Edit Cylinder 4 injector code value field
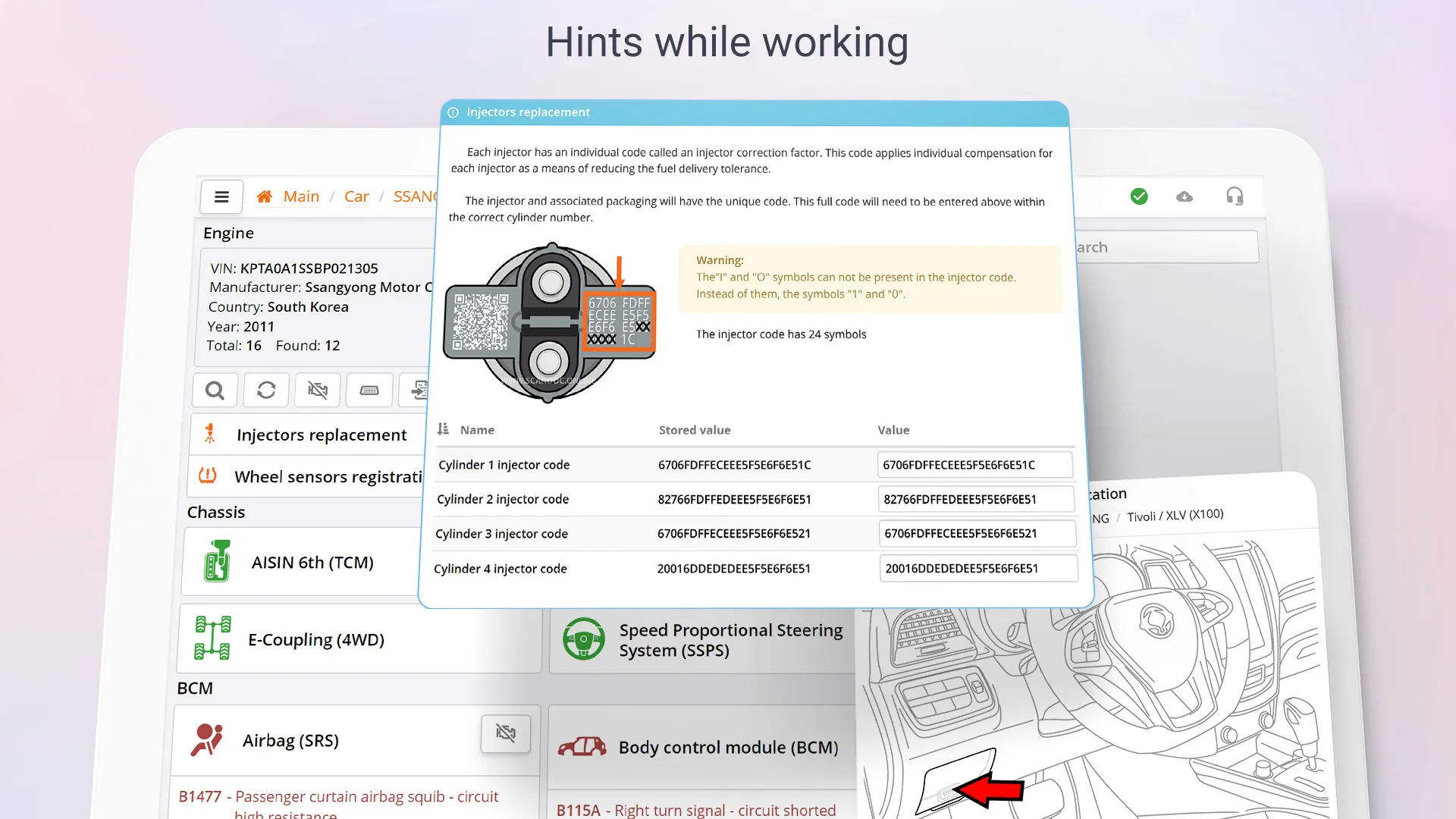 [x=979, y=568]
